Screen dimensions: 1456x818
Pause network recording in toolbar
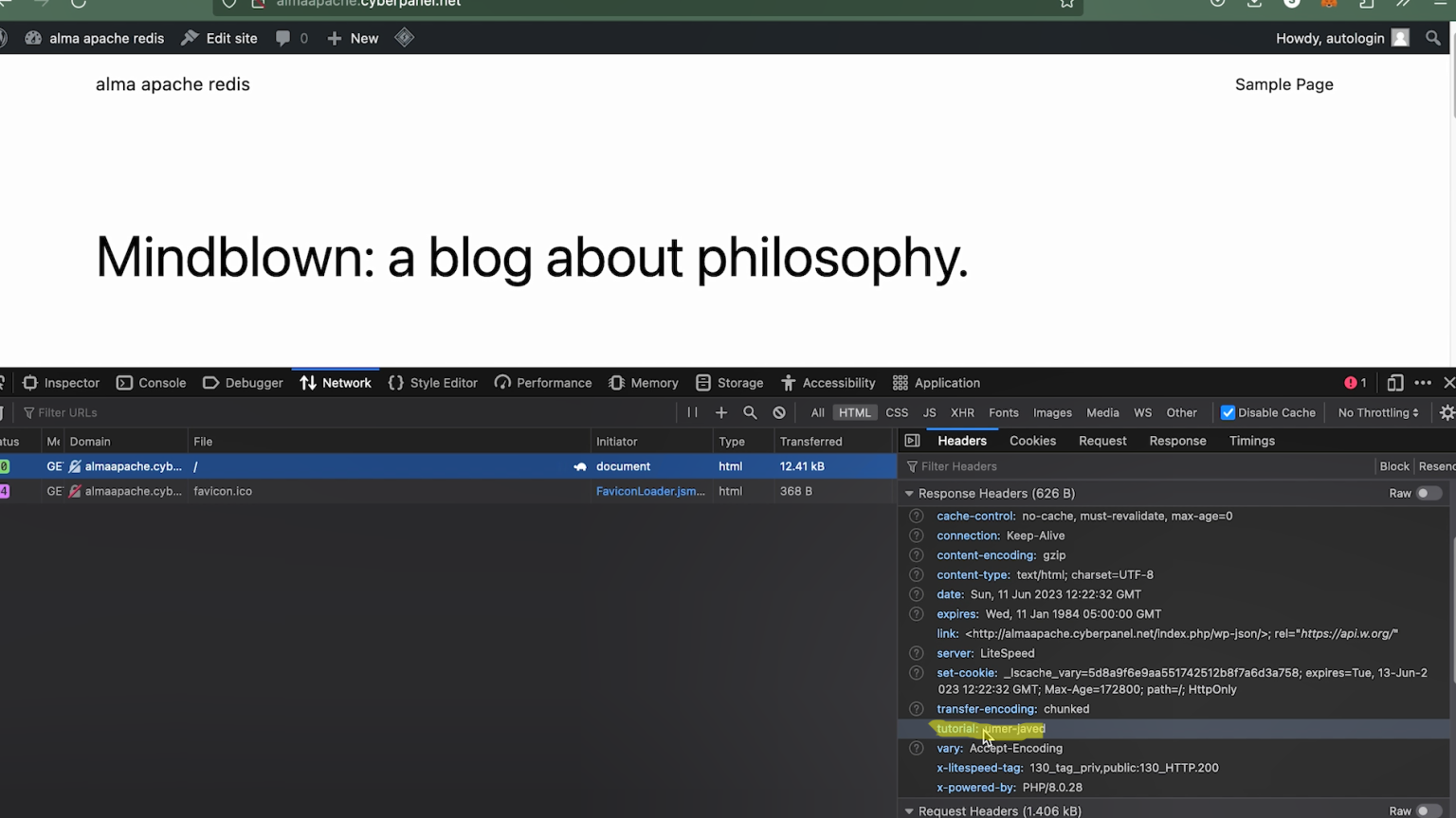[692, 412]
